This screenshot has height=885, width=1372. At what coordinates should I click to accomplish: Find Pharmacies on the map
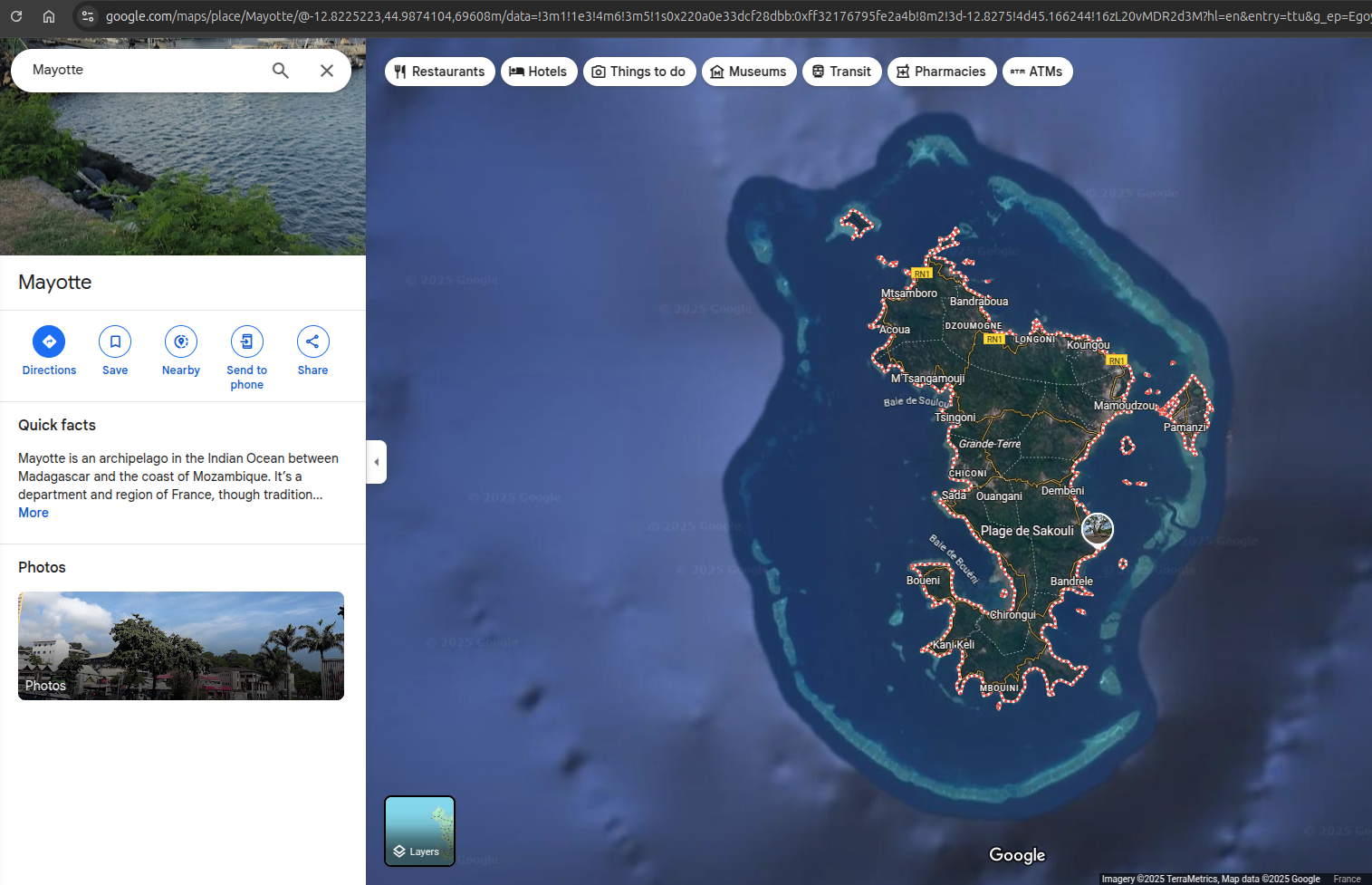coord(942,71)
